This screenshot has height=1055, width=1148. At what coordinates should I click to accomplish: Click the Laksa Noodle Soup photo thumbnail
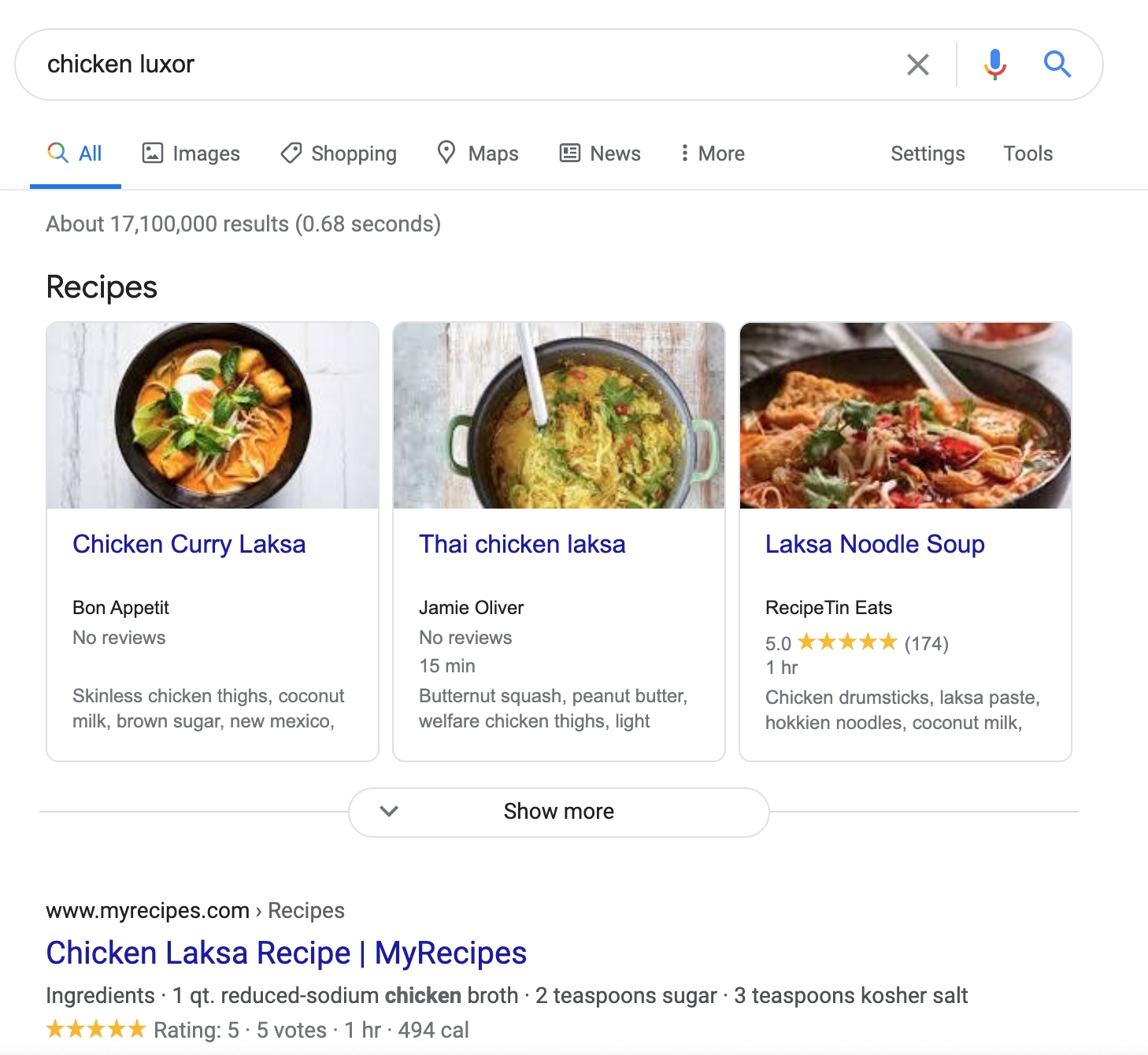[x=905, y=416]
